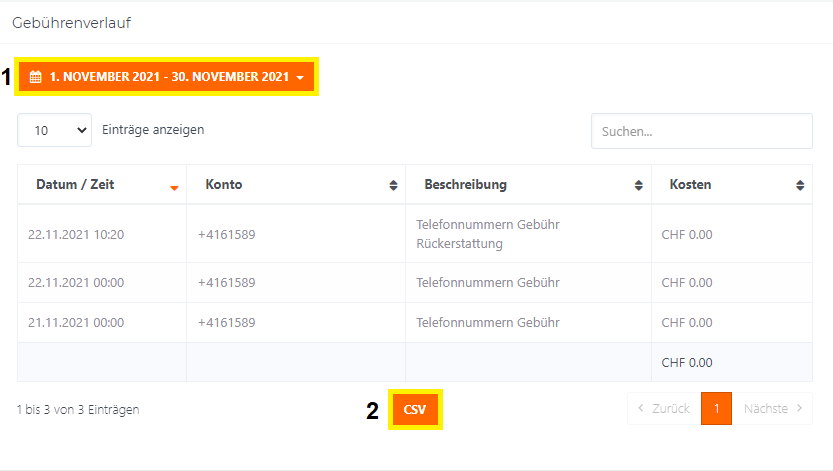Click the total CHF 0.00 footer cell
This screenshot has width=833, height=471.
click(x=687, y=362)
